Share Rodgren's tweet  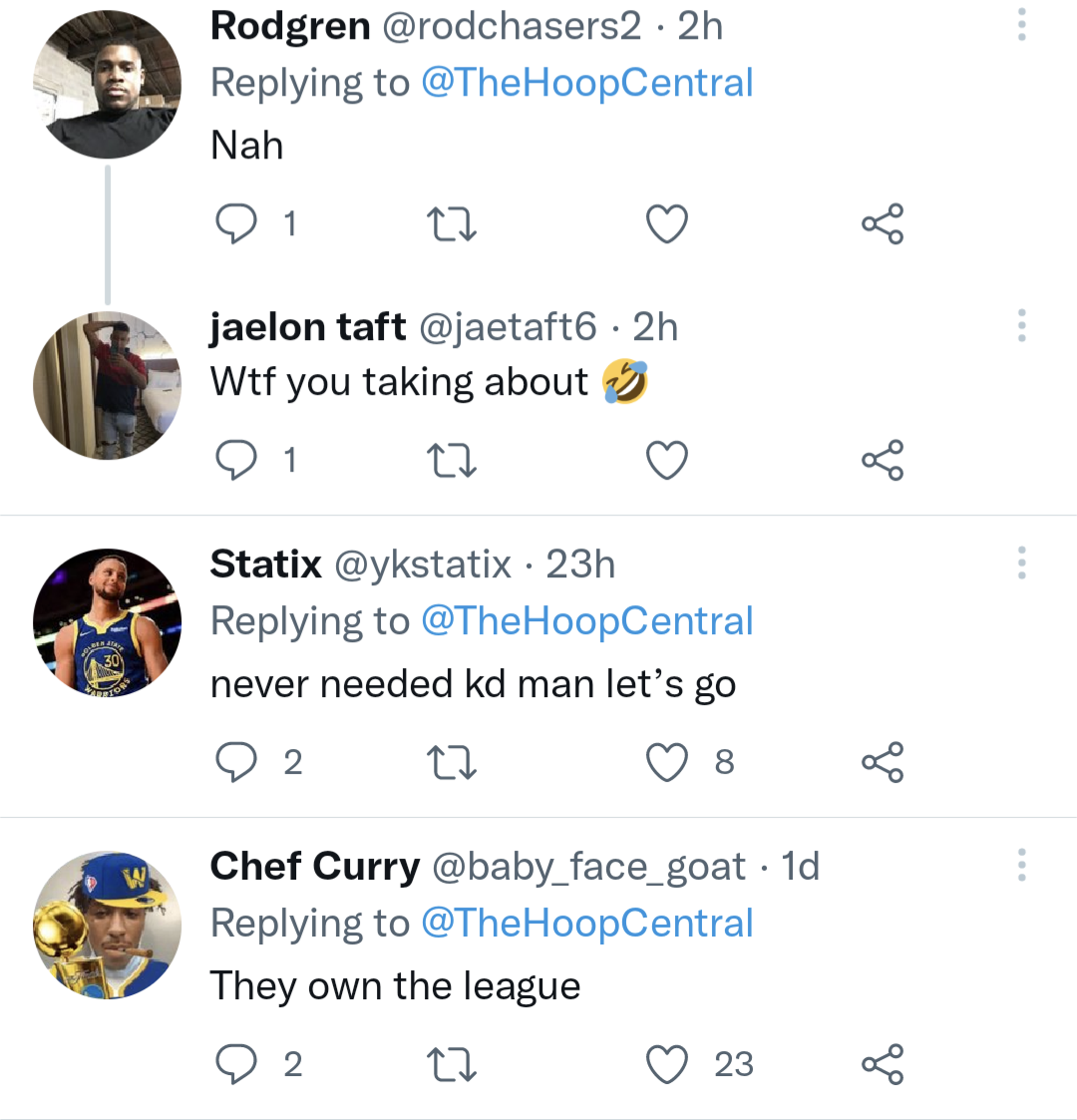(x=883, y=224)
